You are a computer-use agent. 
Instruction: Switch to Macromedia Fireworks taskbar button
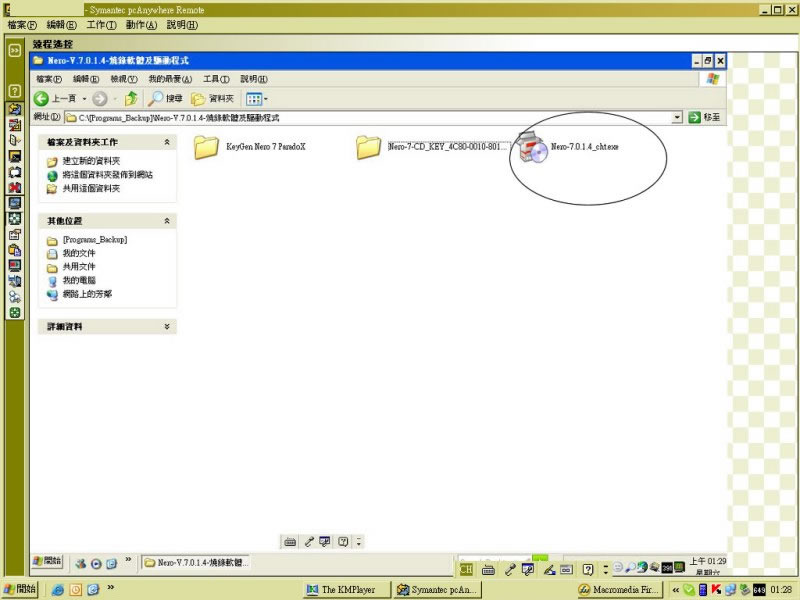tap(619, 590)
